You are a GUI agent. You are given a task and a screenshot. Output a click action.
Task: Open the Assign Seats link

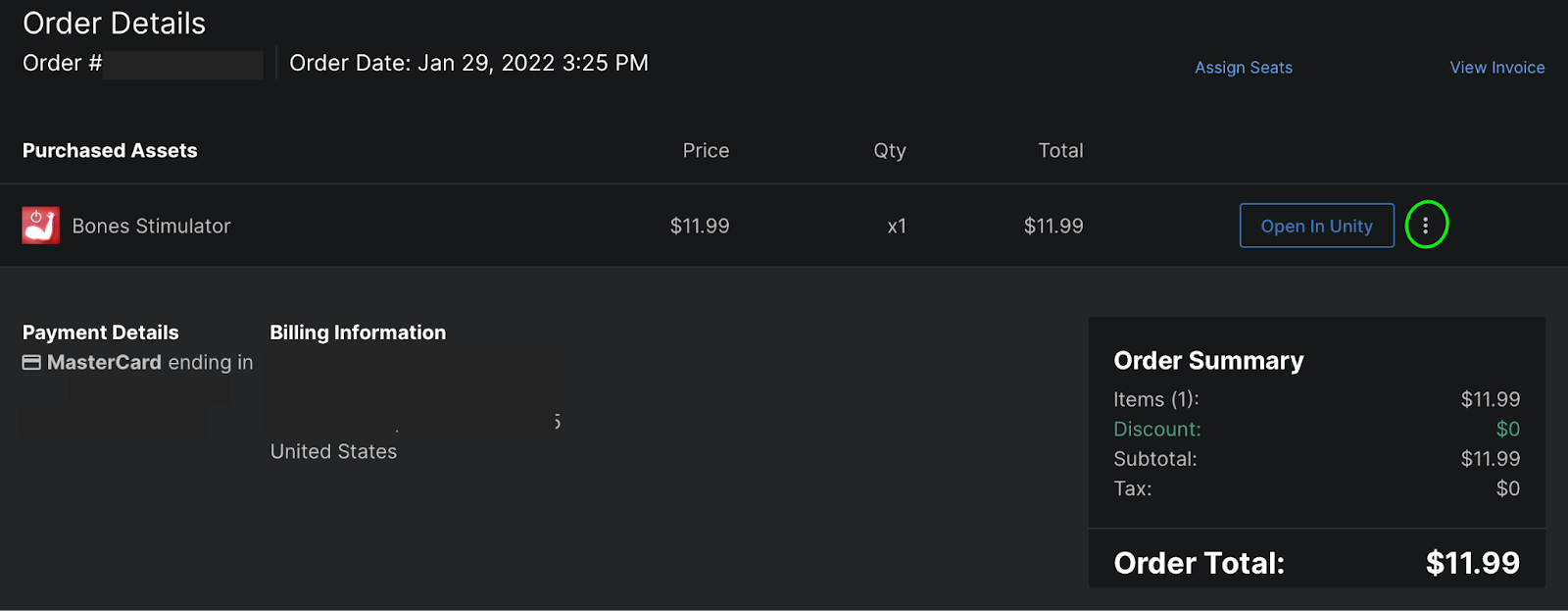pyautogui.click(x=1244, y=68)
